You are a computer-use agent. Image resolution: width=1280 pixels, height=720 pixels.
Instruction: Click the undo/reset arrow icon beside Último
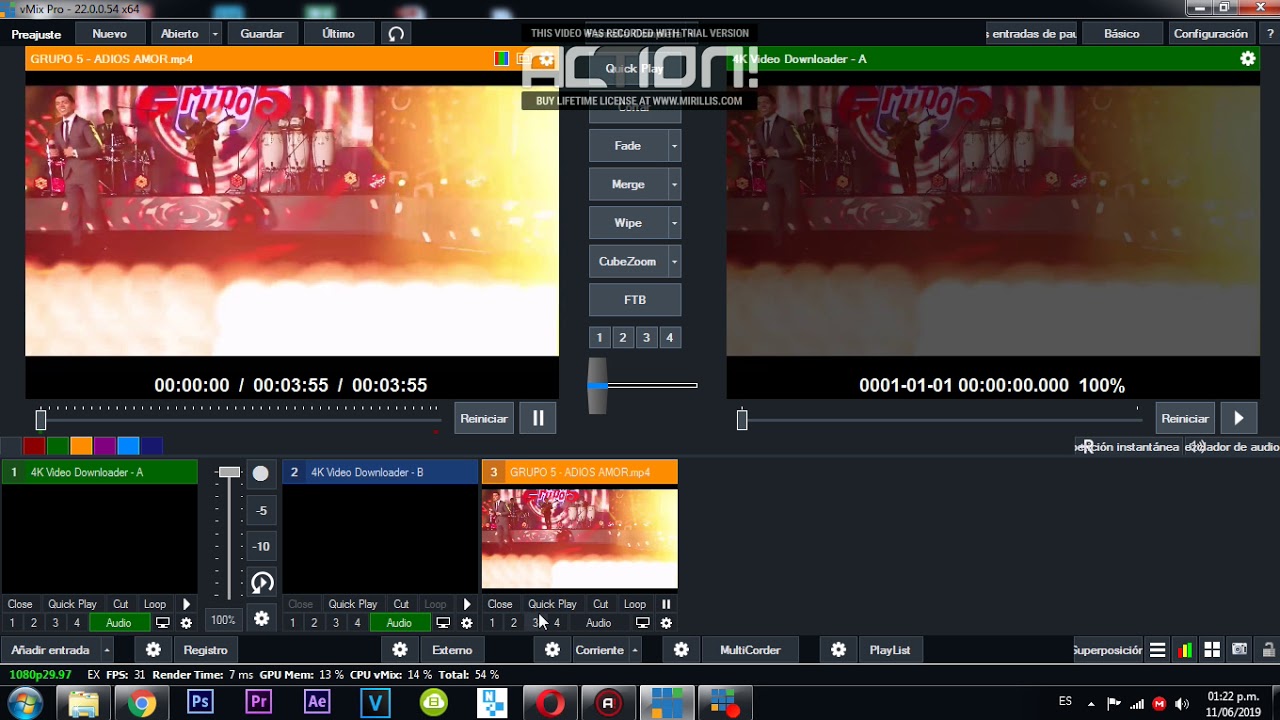pos(396,34)
